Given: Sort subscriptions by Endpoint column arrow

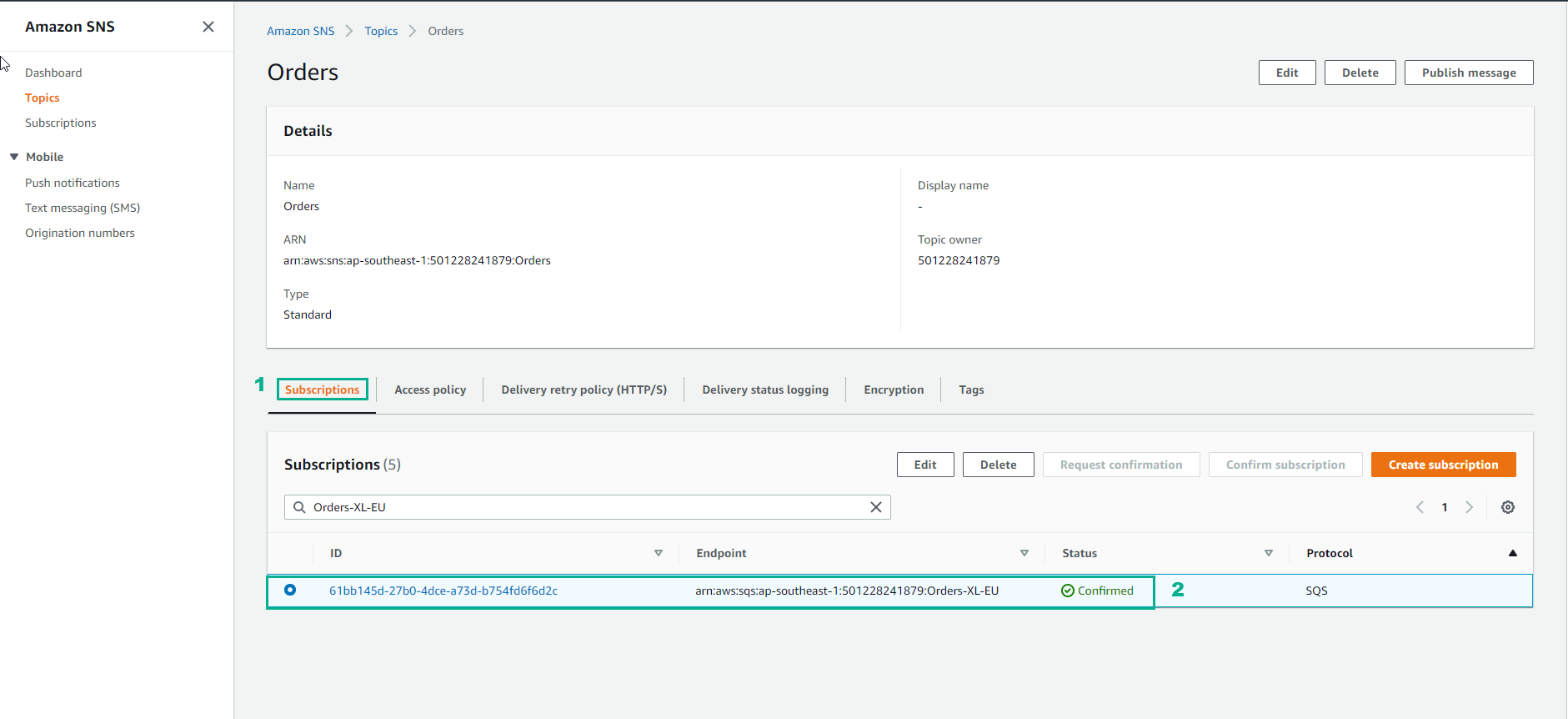Looking at the screenshot, I should (1024, 553).
